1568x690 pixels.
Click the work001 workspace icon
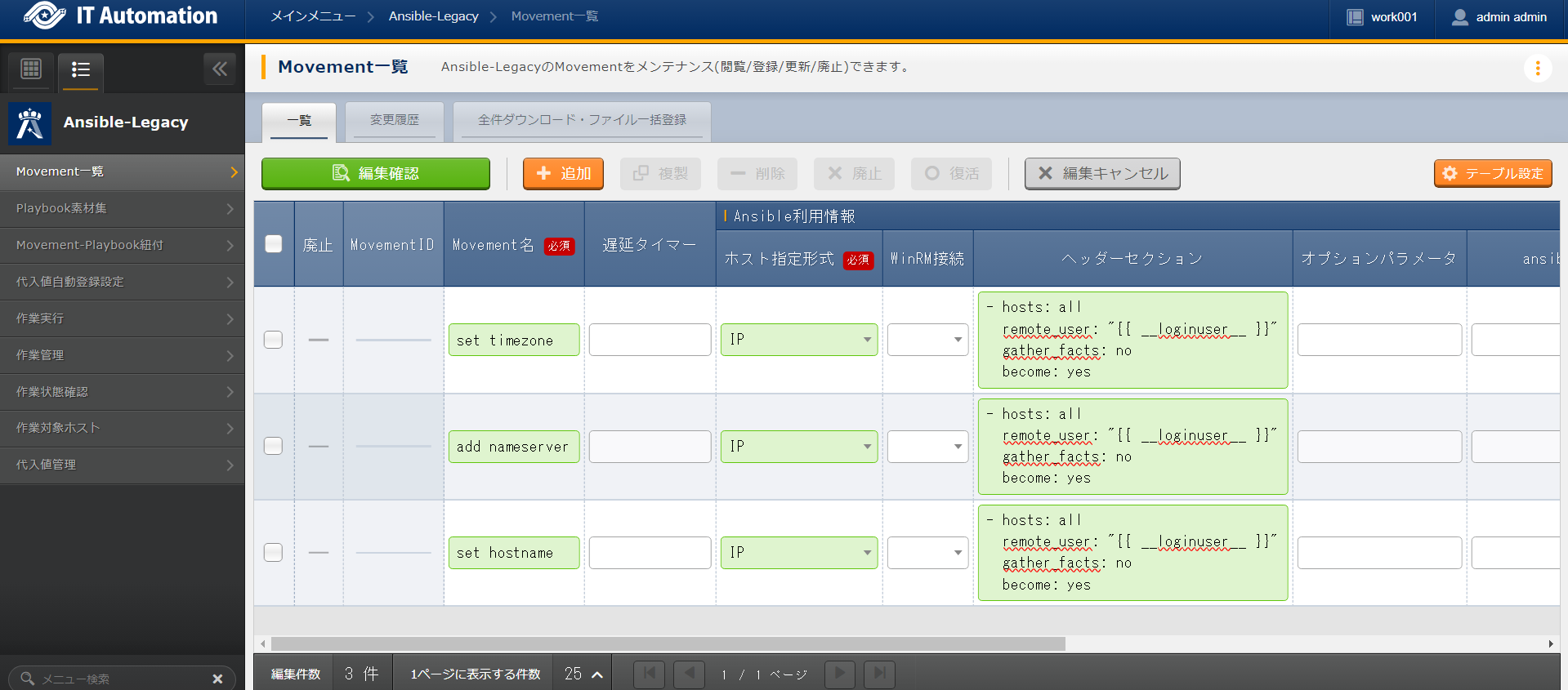pyautogui.click(x=1355, y=17)
